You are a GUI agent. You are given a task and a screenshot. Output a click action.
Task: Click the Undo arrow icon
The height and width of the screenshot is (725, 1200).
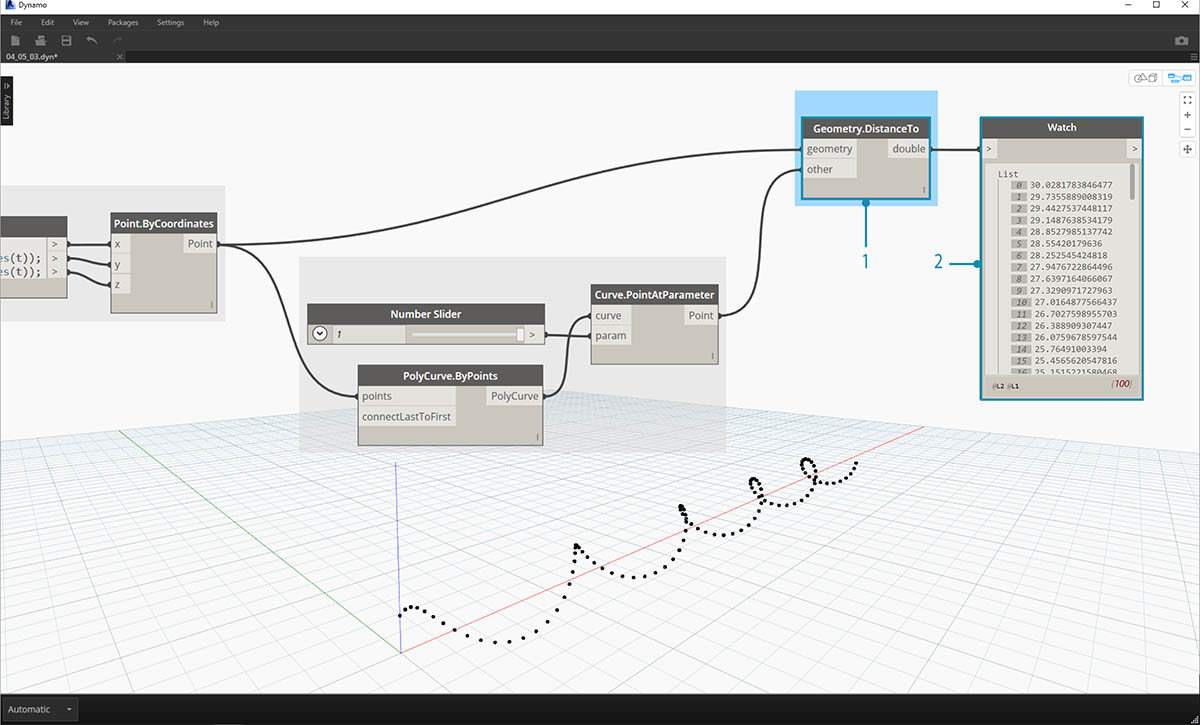point(92,40)
